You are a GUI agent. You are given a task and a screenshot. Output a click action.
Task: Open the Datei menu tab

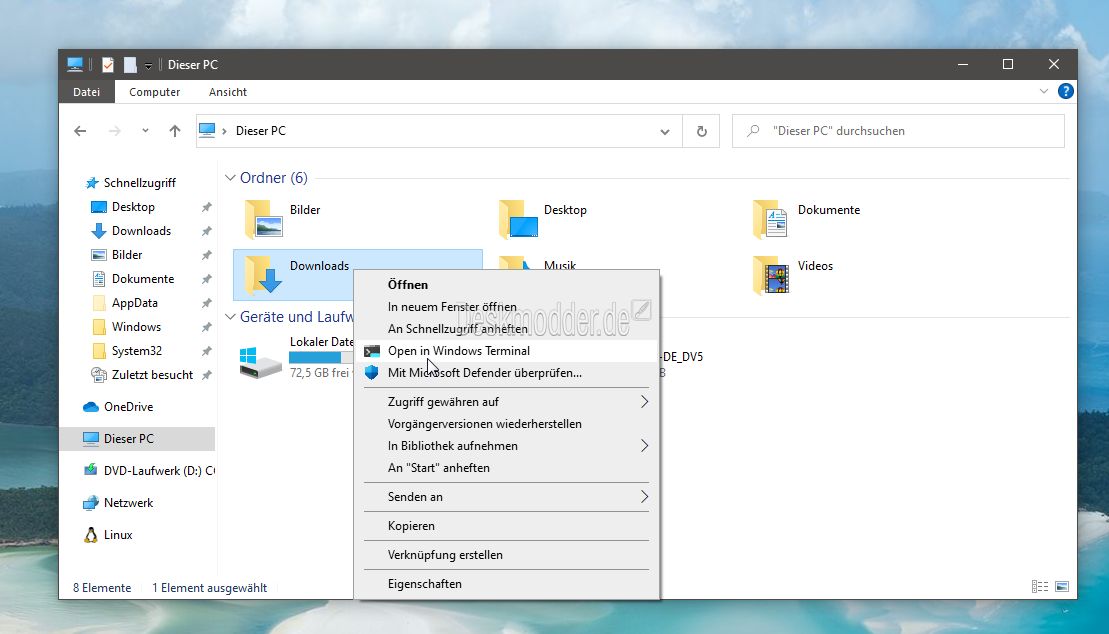coord(87,92)
